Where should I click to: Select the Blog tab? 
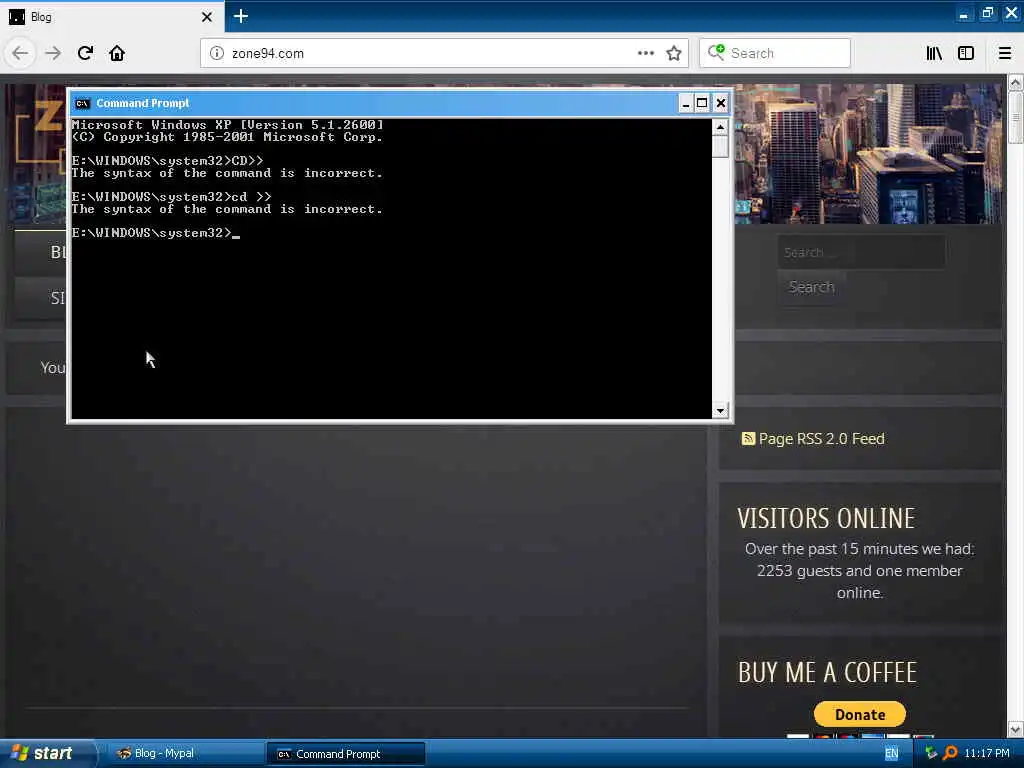(112, 17)
